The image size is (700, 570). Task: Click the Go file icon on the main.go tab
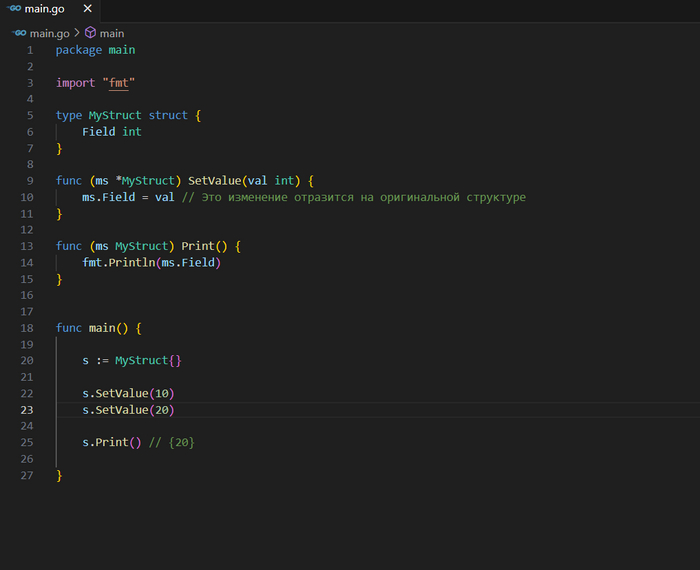click(14, 10)
